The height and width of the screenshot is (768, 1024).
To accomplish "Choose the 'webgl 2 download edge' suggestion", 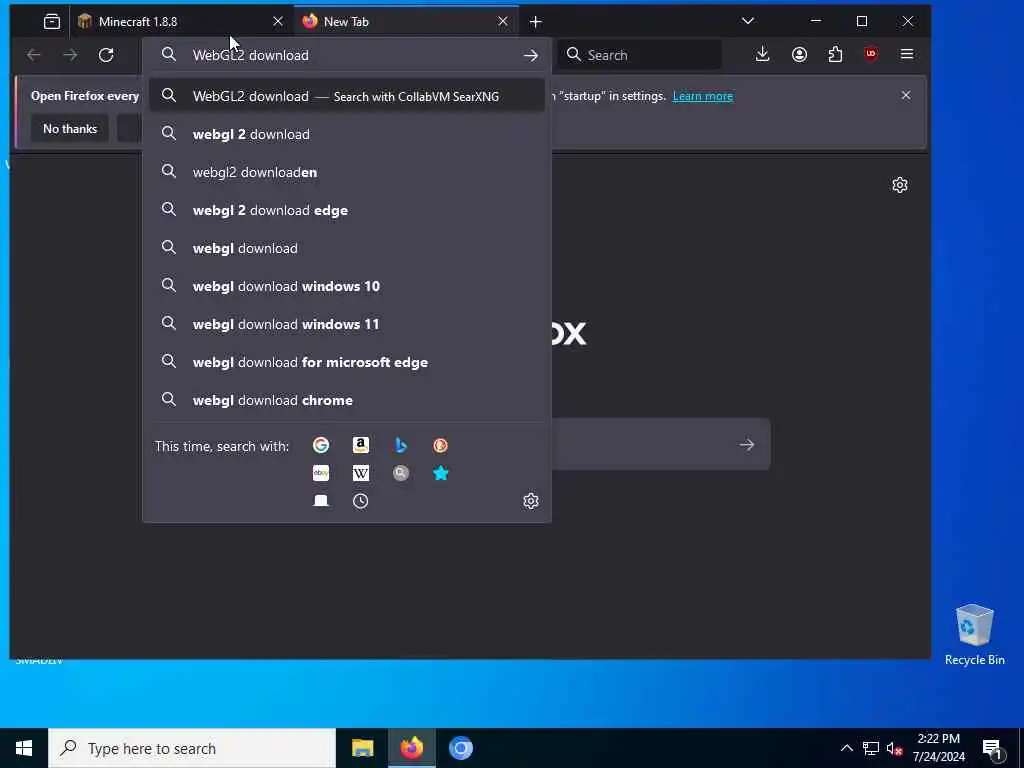I will (347, 210).
